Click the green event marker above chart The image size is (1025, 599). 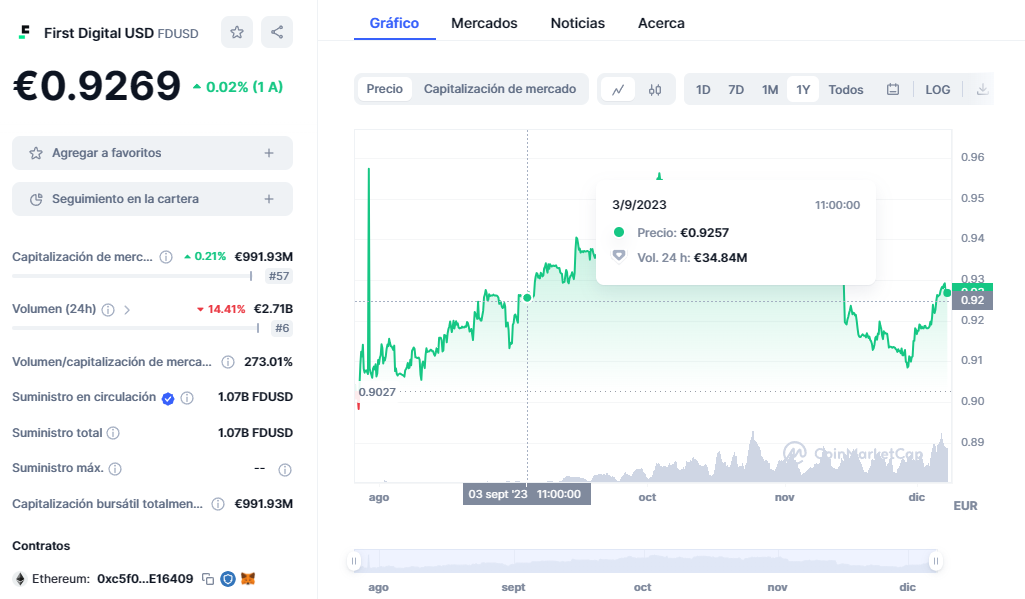[659, 176]
